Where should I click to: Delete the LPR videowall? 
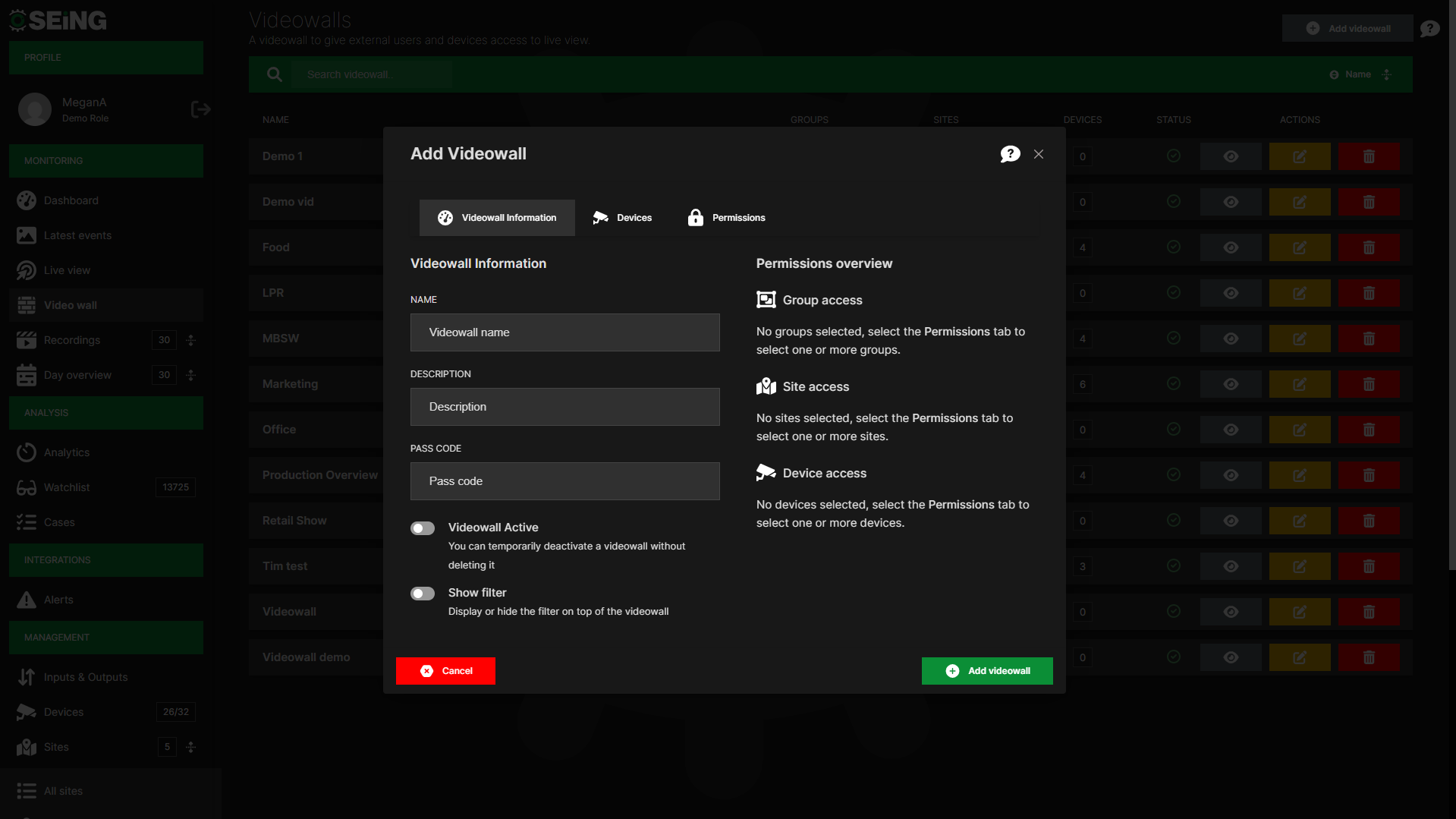click(1369, 293)
